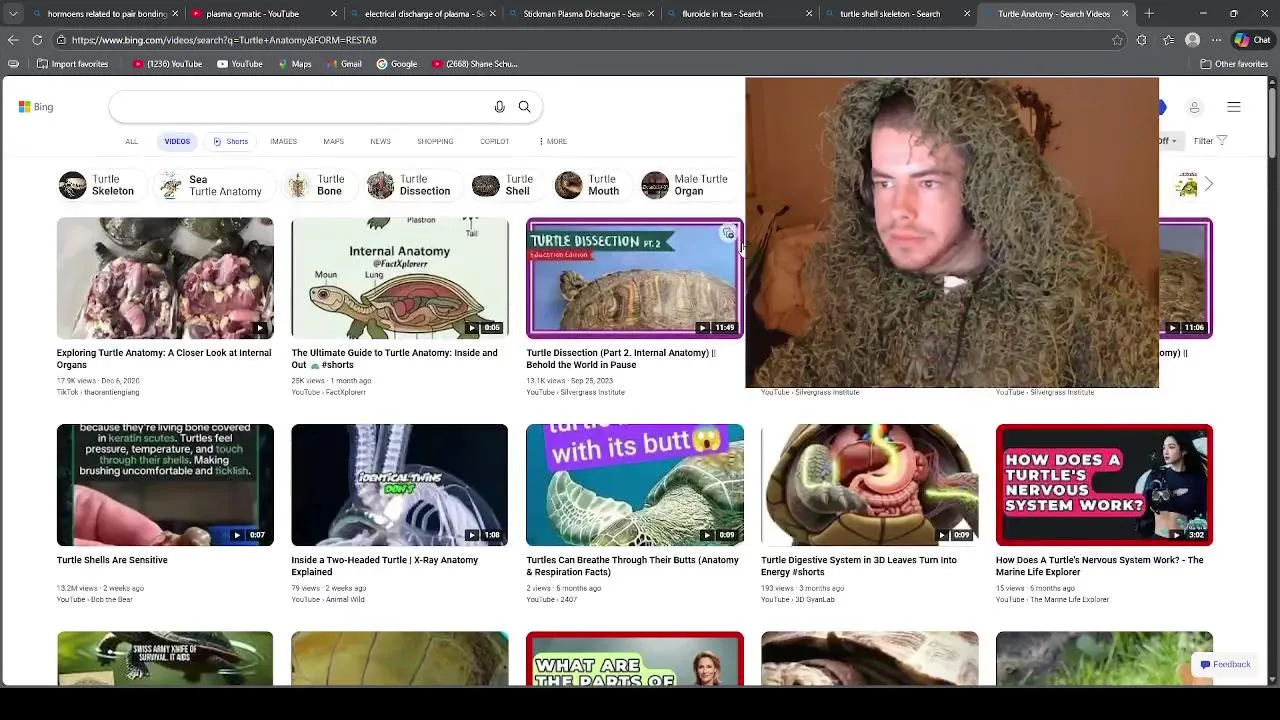This screenshot has height=720, width=1280.
Task: Open the Other favorites folder
Action: 1234,64
